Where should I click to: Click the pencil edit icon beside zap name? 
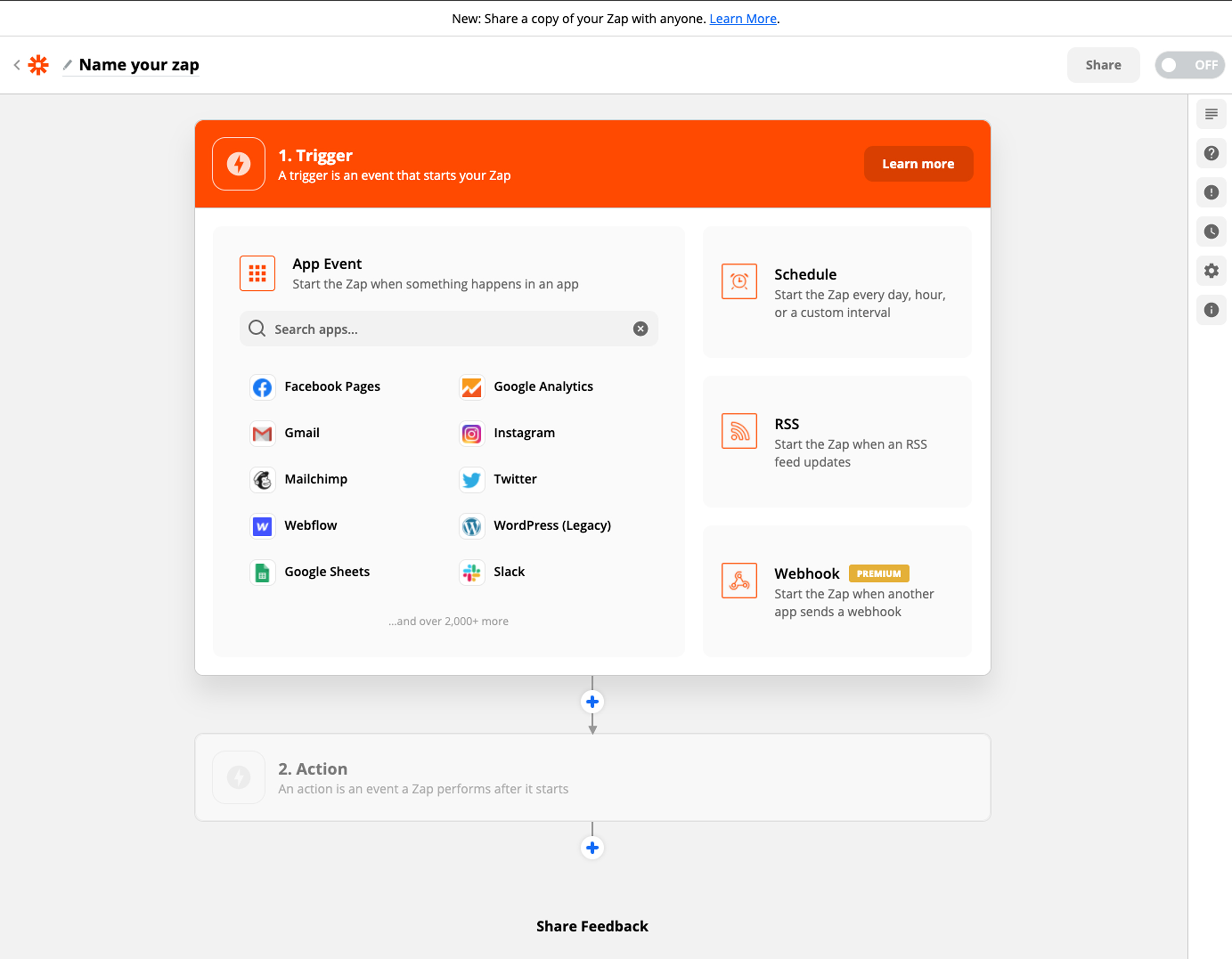68,65
